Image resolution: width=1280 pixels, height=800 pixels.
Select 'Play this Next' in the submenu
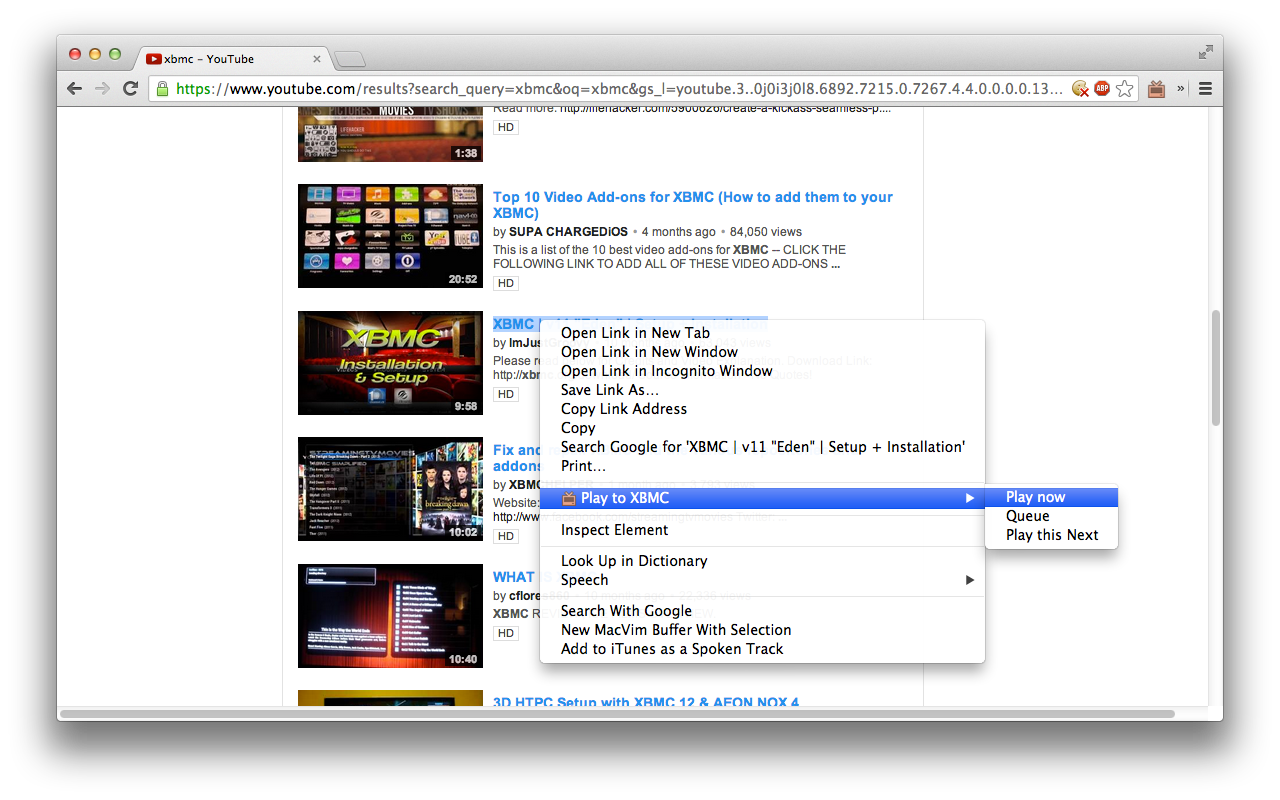(x=1051, y=535)
